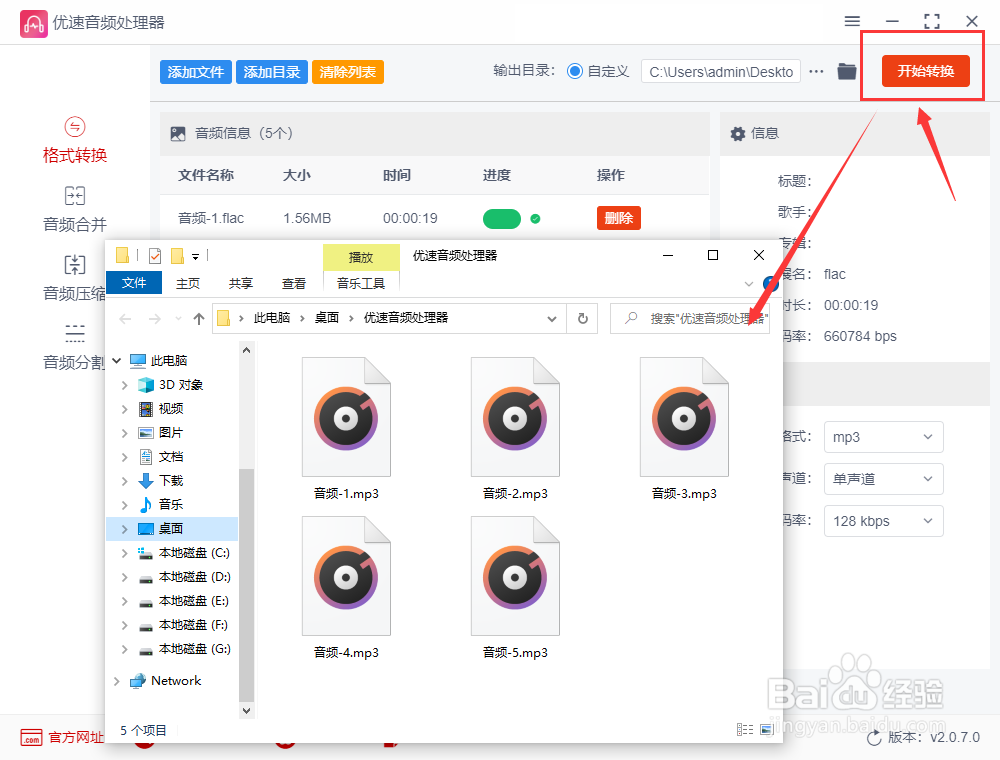Click the 官方网址 .com icon
The height and width of the screenshot is (760, 1000).
pos(31,738)
